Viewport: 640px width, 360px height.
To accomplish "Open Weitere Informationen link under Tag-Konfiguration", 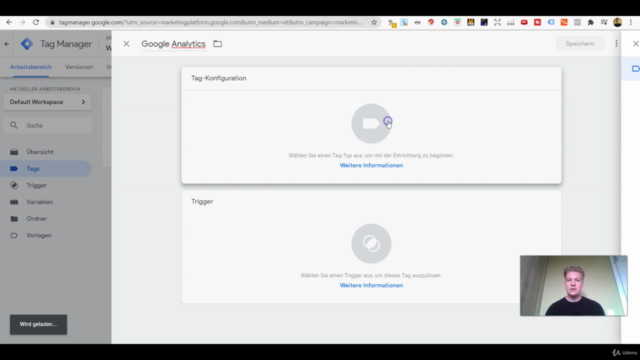I will [x=371, y=165].
